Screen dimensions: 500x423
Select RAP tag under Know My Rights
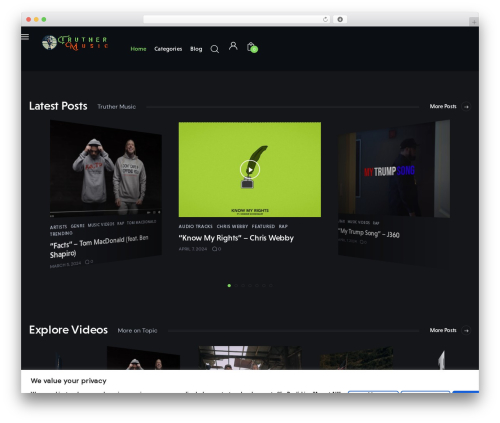283,226
